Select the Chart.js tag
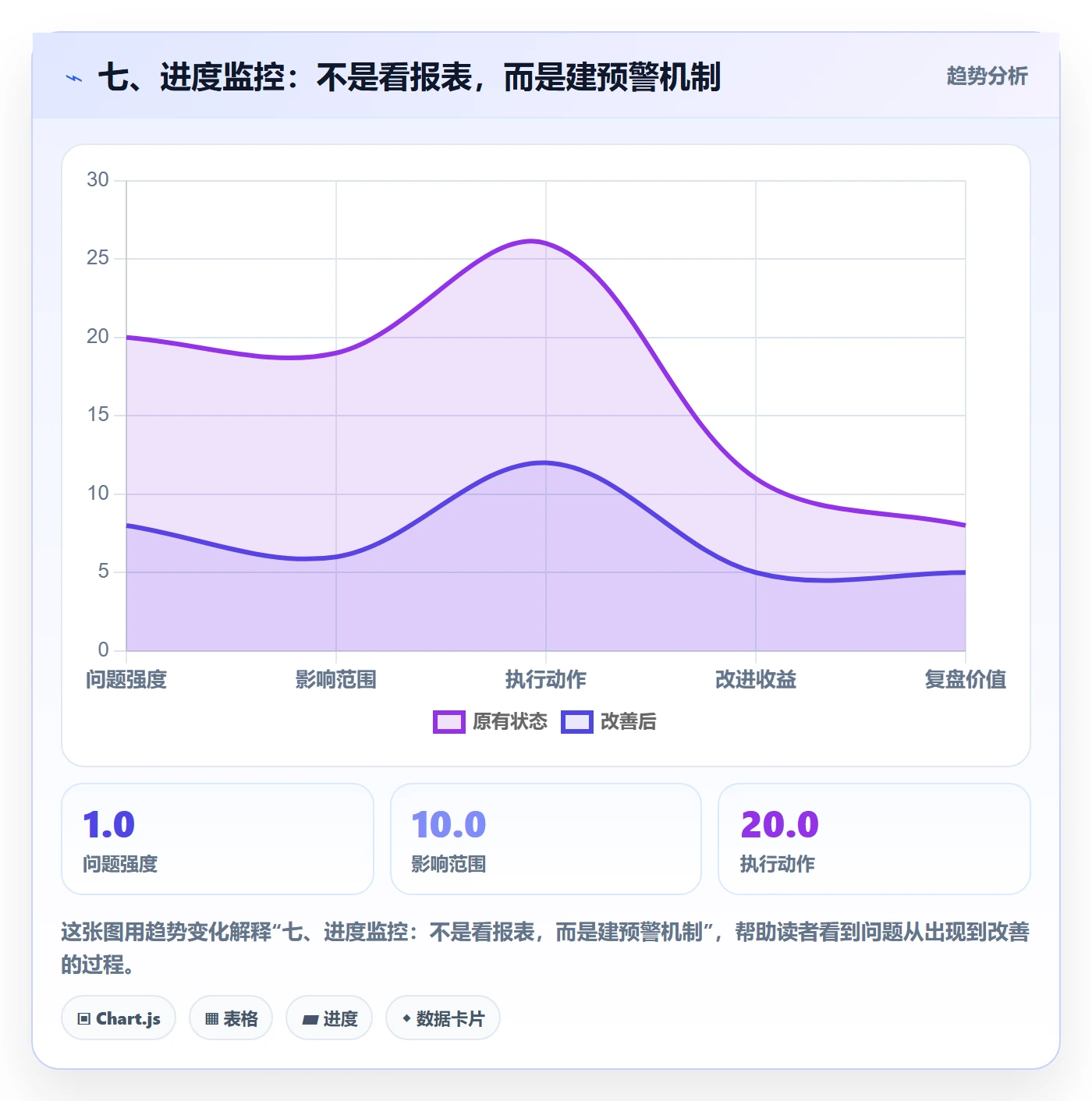Viewport: 1092px width, 1101px height. tap(119, 1018)
